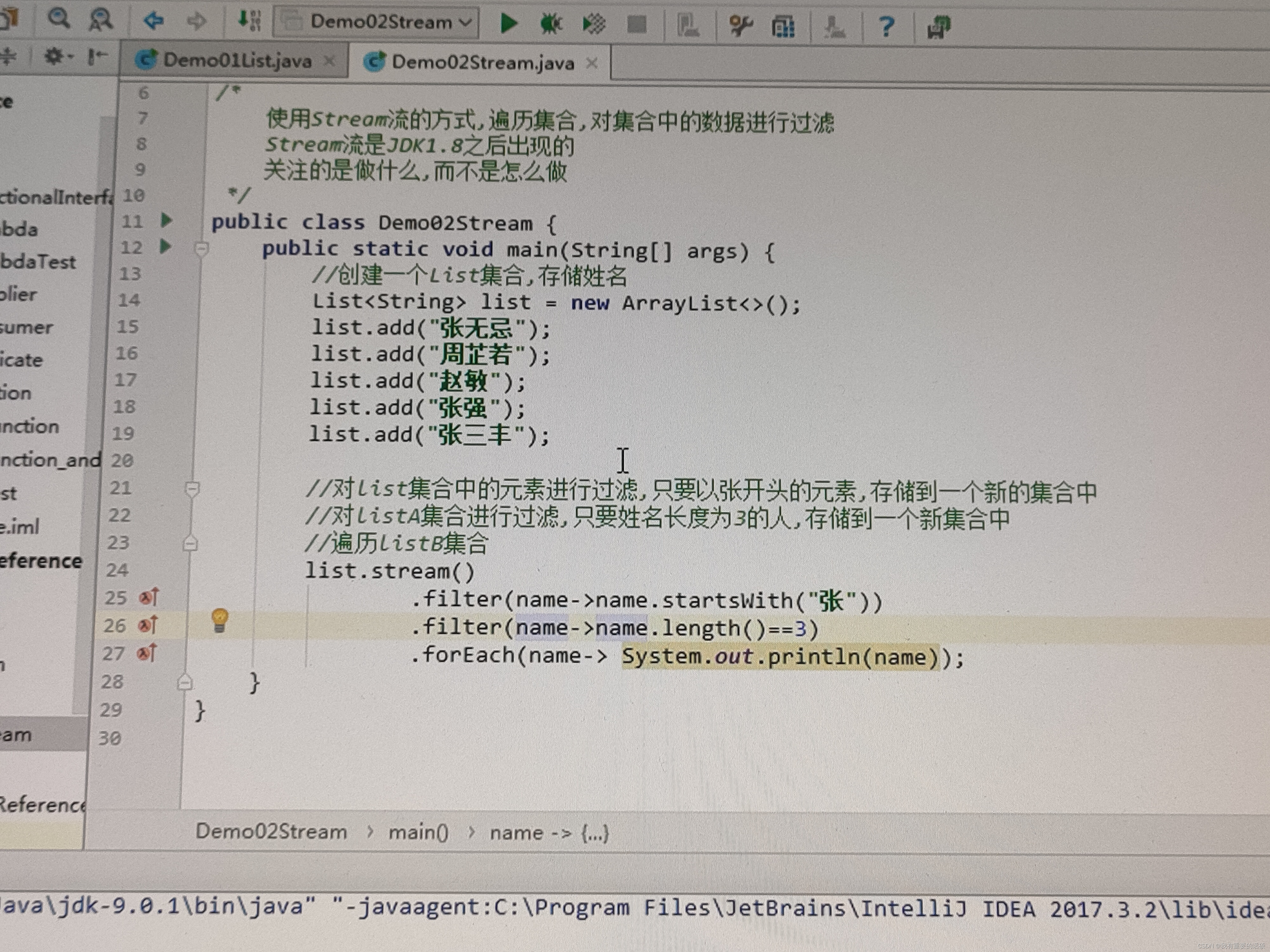The width and height of the screenshot is (1270, 952).
Task: Navigate Forward with the grey right arrow
Action: (196, 21)
